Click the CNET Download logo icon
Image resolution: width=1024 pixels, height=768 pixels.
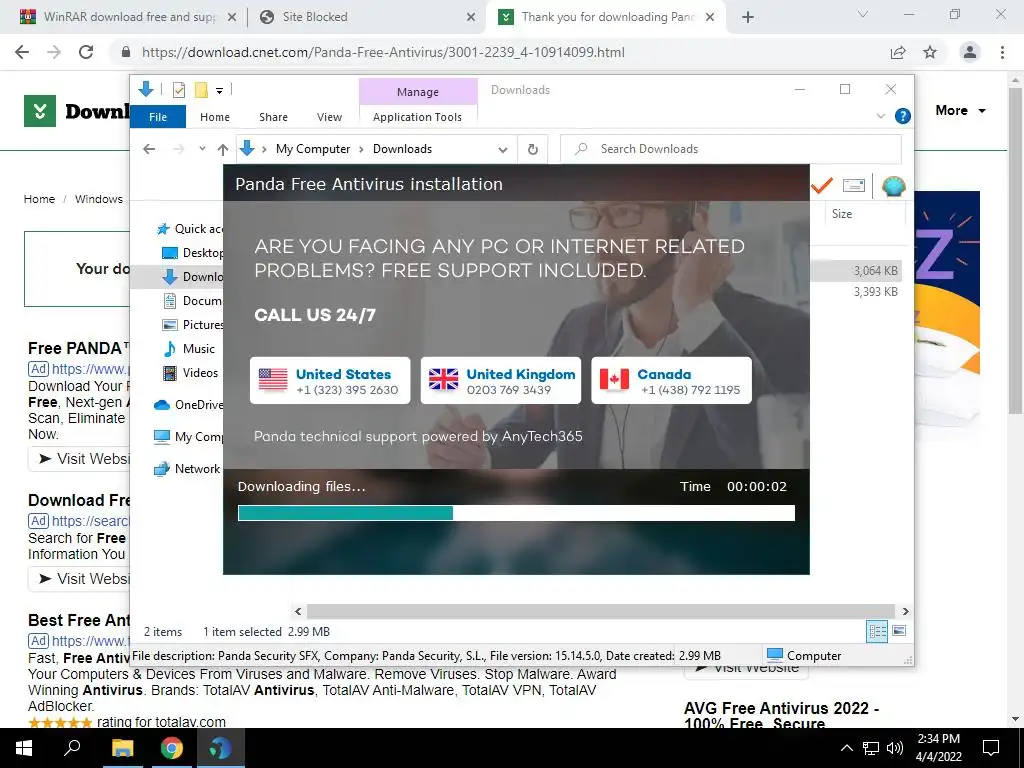click(40, 111)
